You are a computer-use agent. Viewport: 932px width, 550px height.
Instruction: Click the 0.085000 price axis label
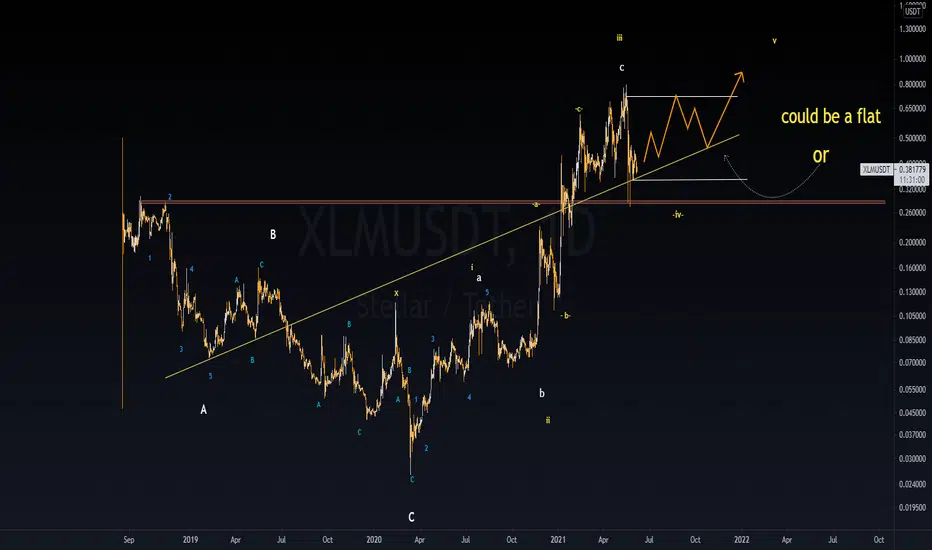912,341
